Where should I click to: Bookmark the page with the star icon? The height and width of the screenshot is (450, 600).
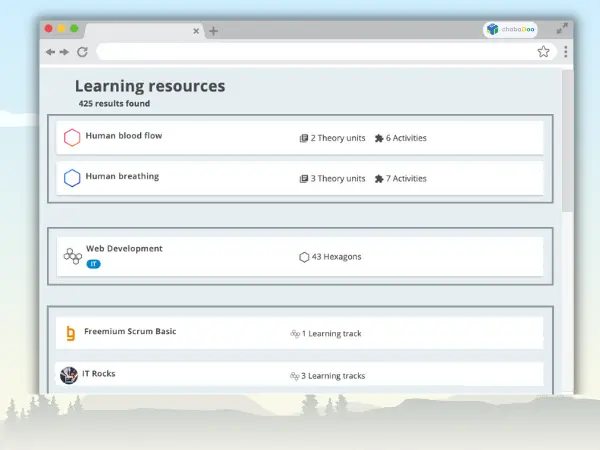point(543,51)
